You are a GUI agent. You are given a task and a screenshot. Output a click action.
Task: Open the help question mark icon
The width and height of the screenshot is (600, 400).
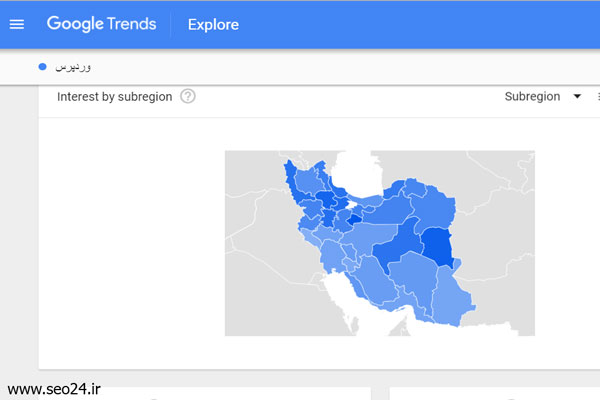tap(188, 96)
